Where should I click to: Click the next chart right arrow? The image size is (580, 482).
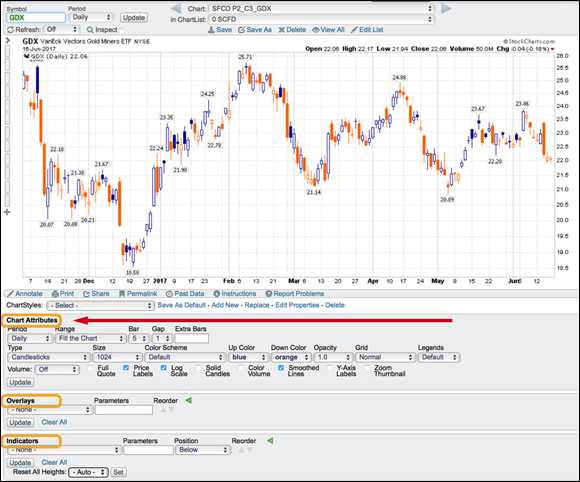coord(446,8)
